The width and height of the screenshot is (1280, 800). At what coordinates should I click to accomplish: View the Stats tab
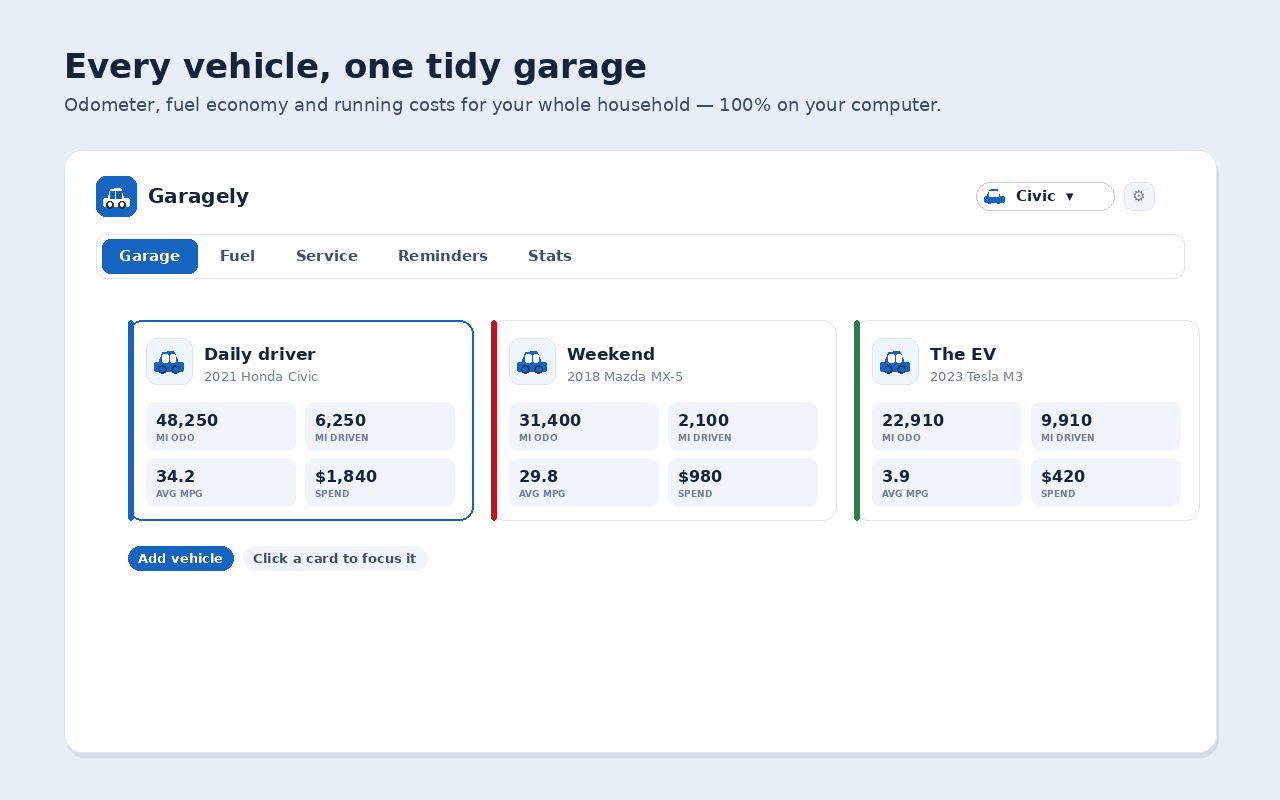[x=550, y=256]
